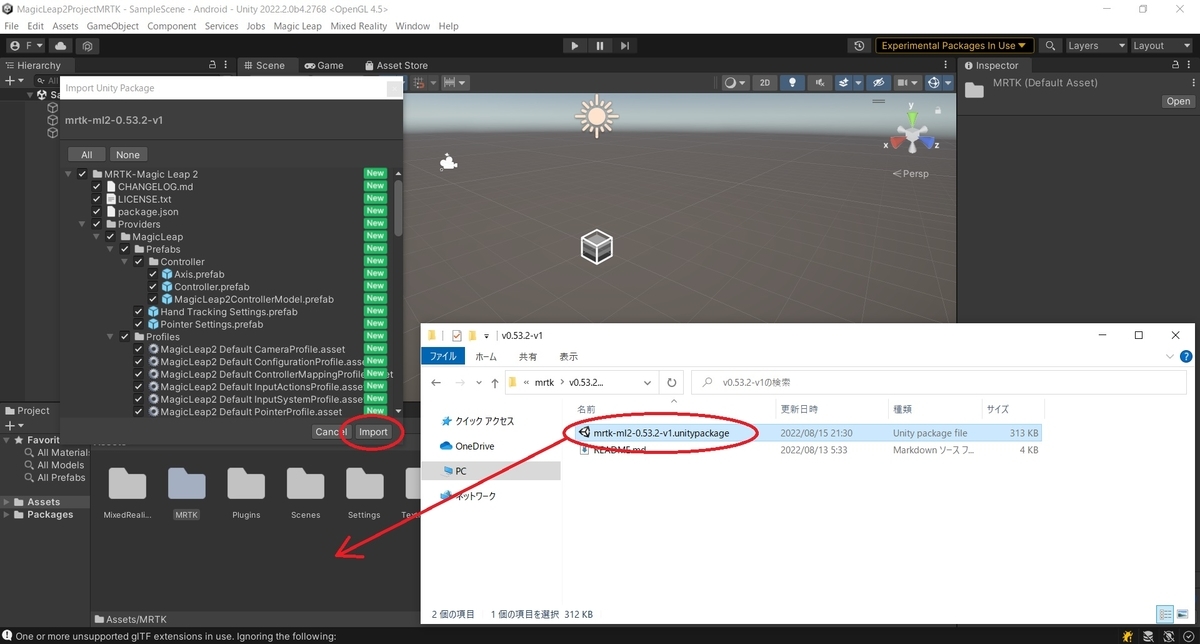Screen dimensions: 1200x644
Task: Uncheck Hand Tracking Settings.prefab checkbox
Action: tap(139, 312)
